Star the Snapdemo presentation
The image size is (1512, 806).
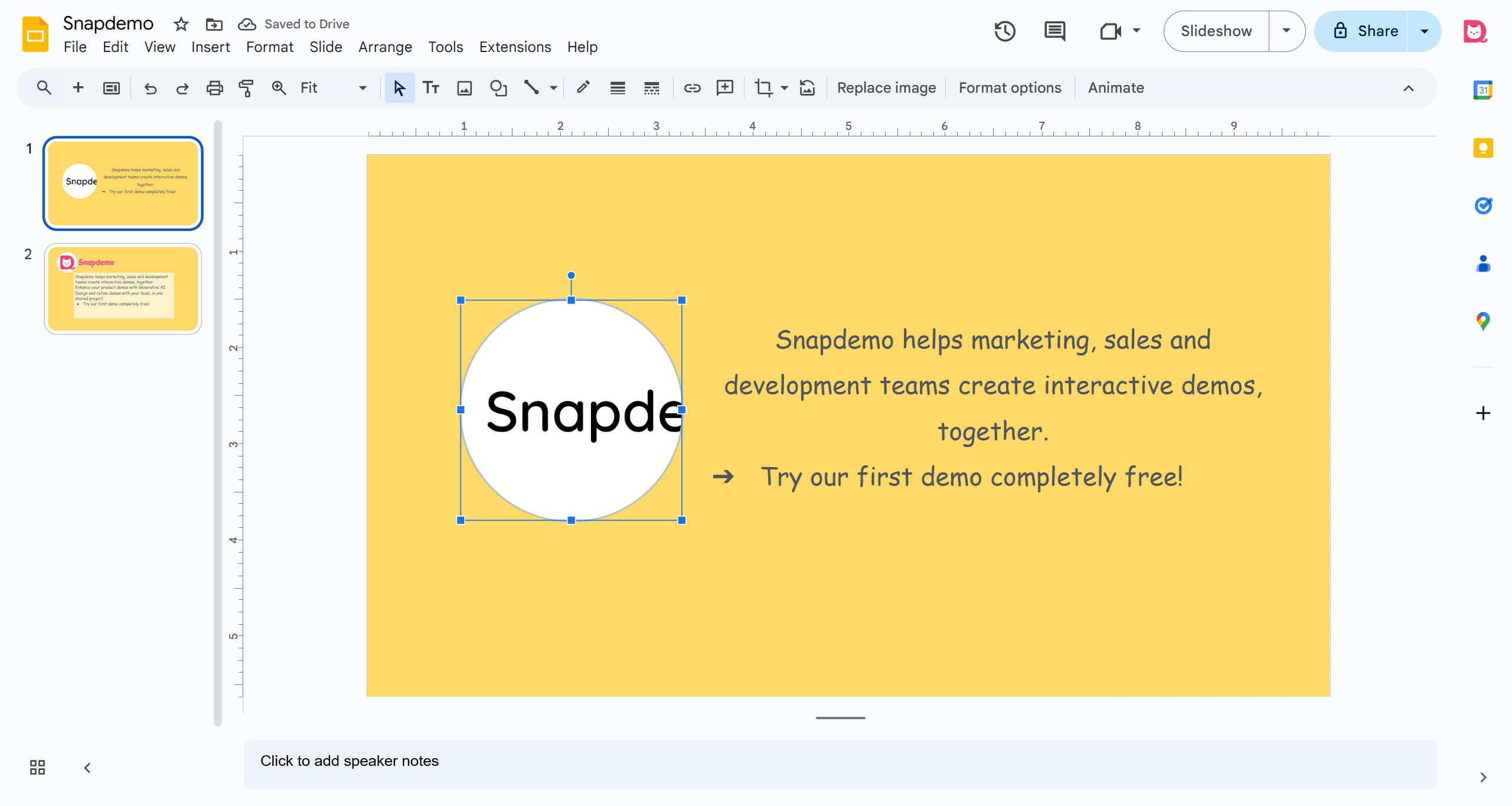click(181, 24)
